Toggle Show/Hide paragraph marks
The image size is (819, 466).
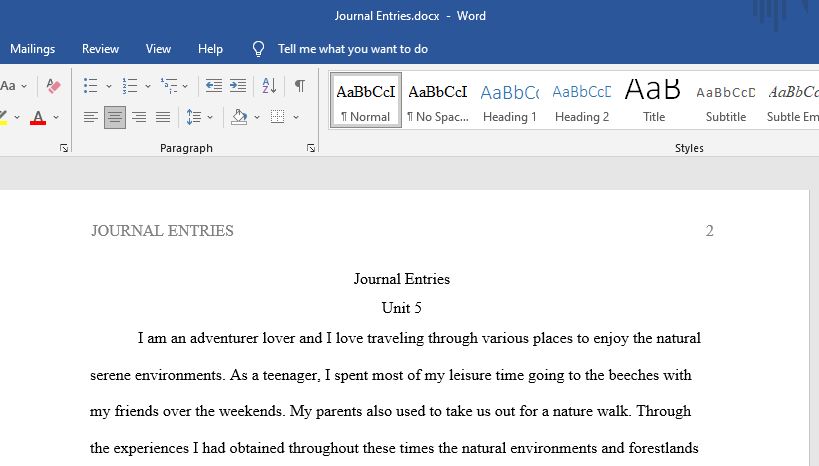click(300, 86)
